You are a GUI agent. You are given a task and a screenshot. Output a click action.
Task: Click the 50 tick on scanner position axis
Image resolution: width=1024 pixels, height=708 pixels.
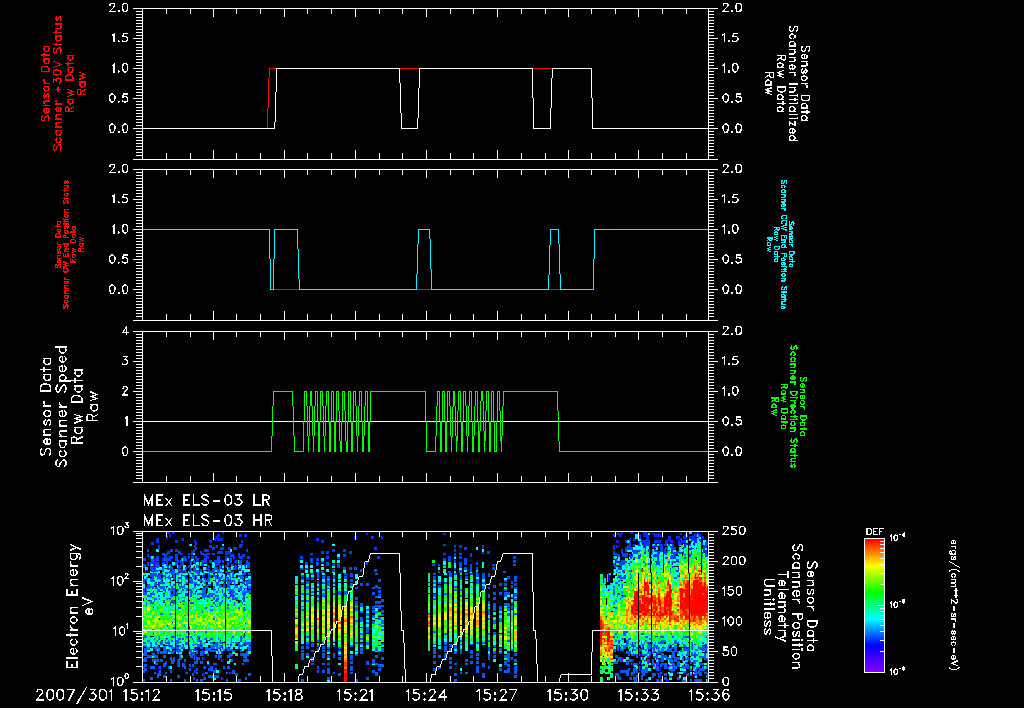pos(729,651)
